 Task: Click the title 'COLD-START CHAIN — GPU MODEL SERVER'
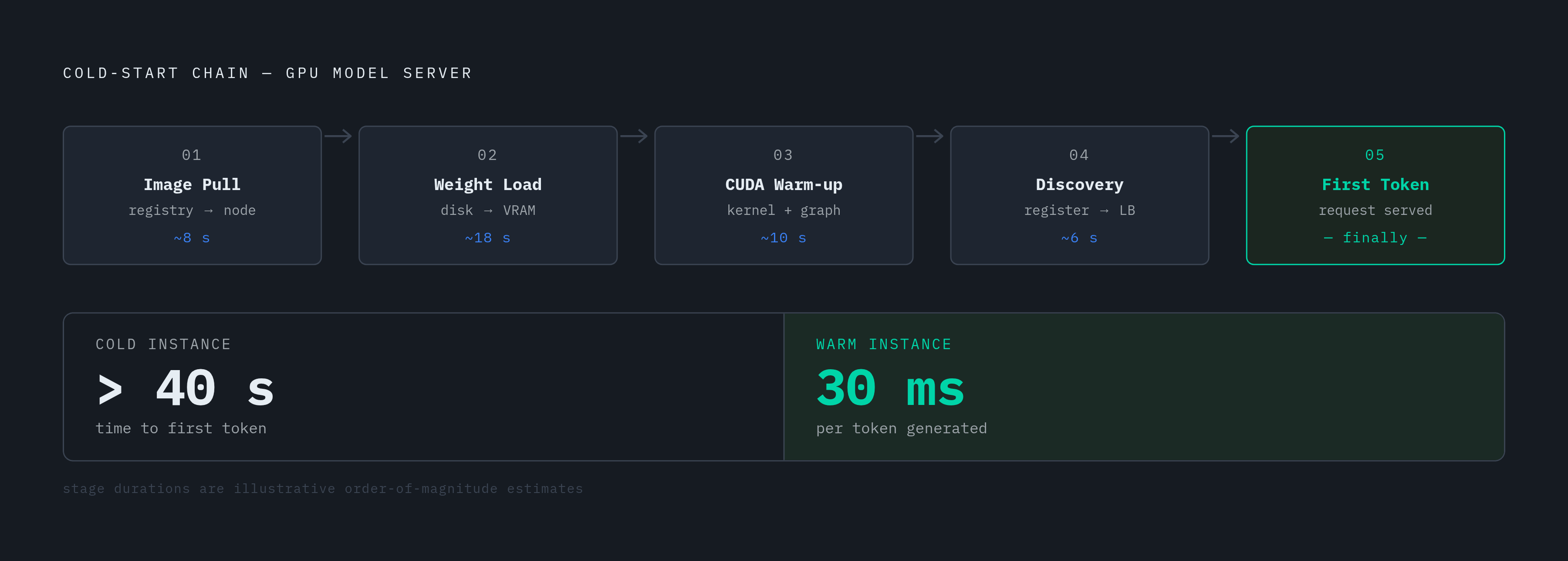click(267, 73)
